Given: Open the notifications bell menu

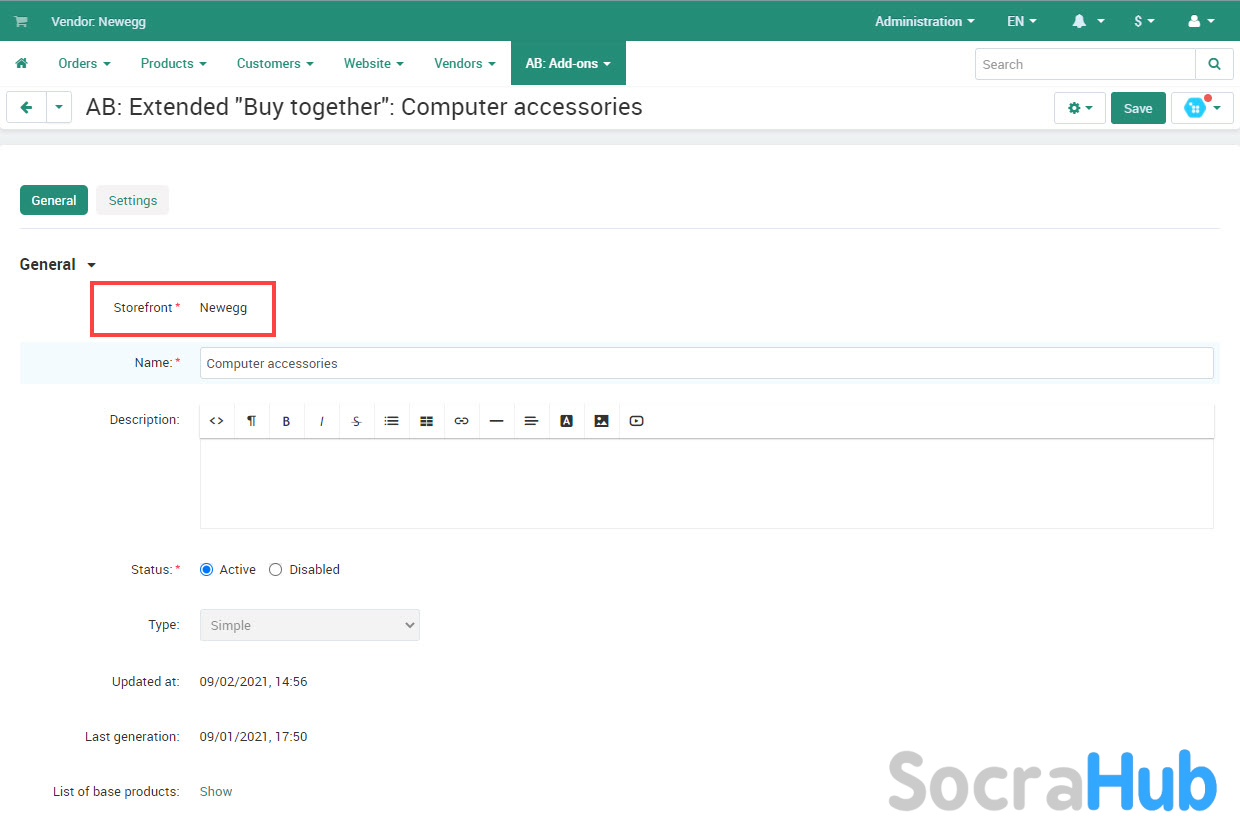Looking at the screenshot, I should (x=1088, y=21).
